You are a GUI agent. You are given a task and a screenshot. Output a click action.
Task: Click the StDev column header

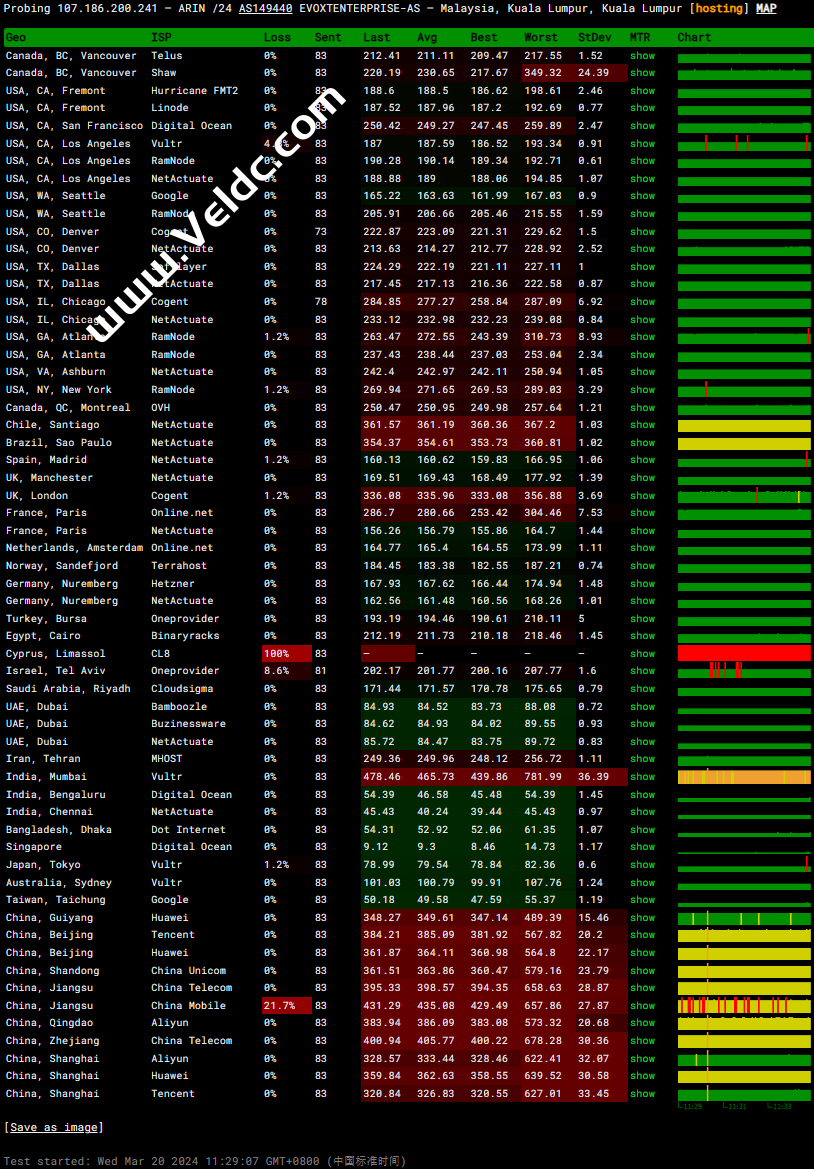point(594,37)
